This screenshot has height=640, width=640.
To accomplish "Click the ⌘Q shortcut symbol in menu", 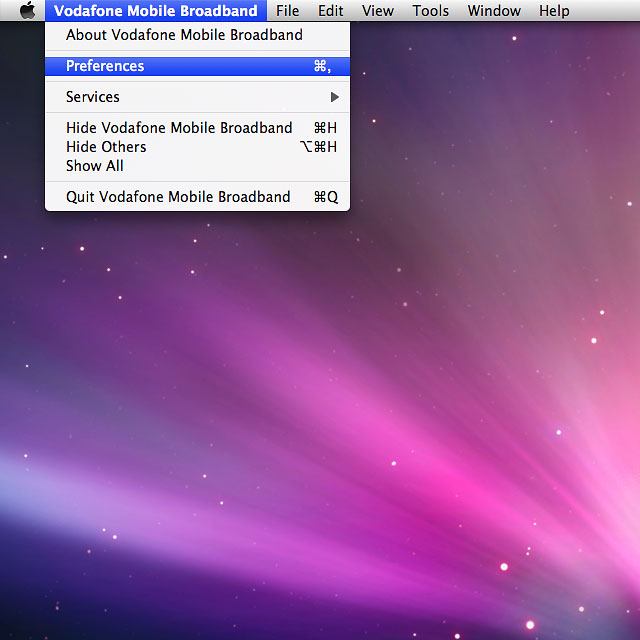I will 326,197.
